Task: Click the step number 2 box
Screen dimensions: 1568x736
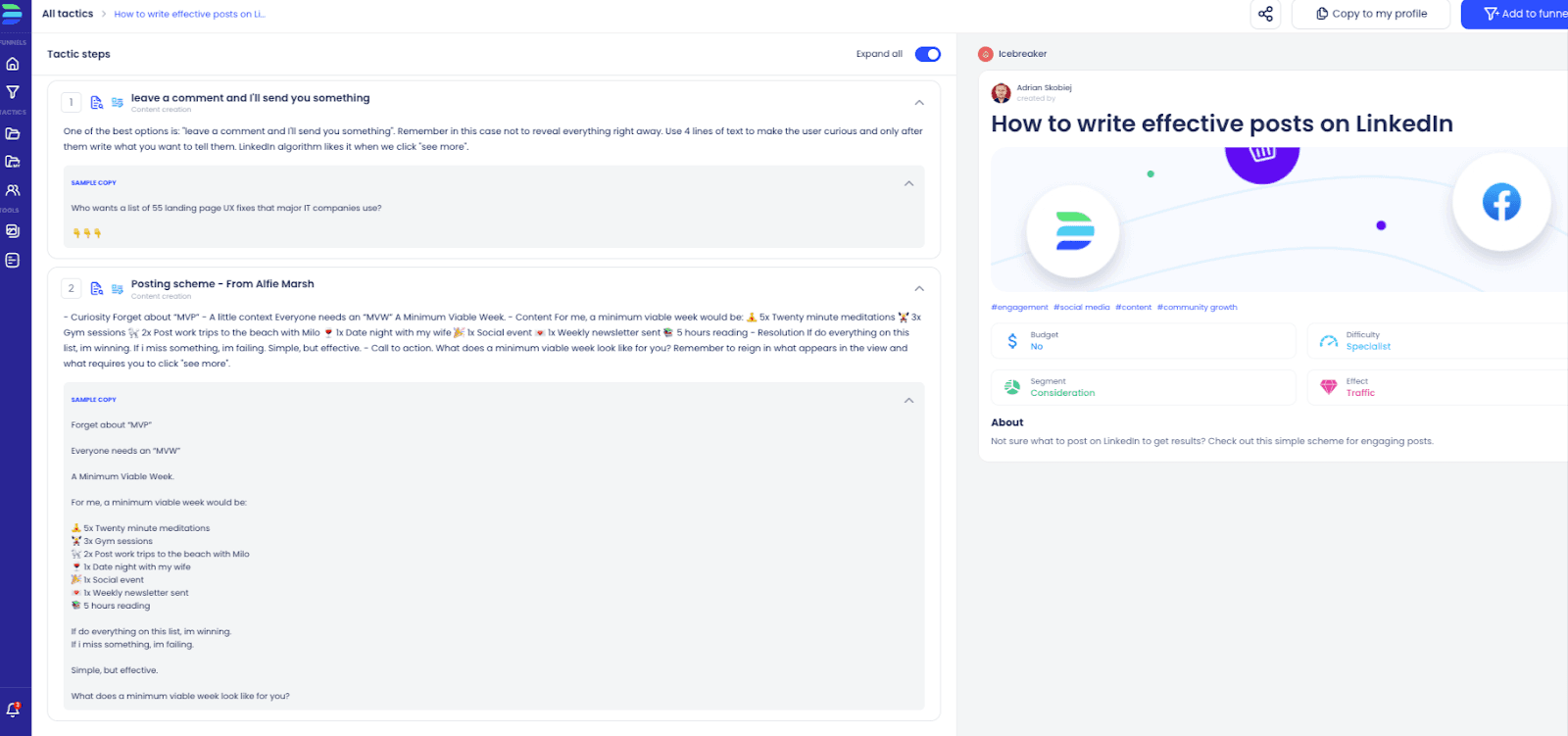Action: [x=71, y=288]
